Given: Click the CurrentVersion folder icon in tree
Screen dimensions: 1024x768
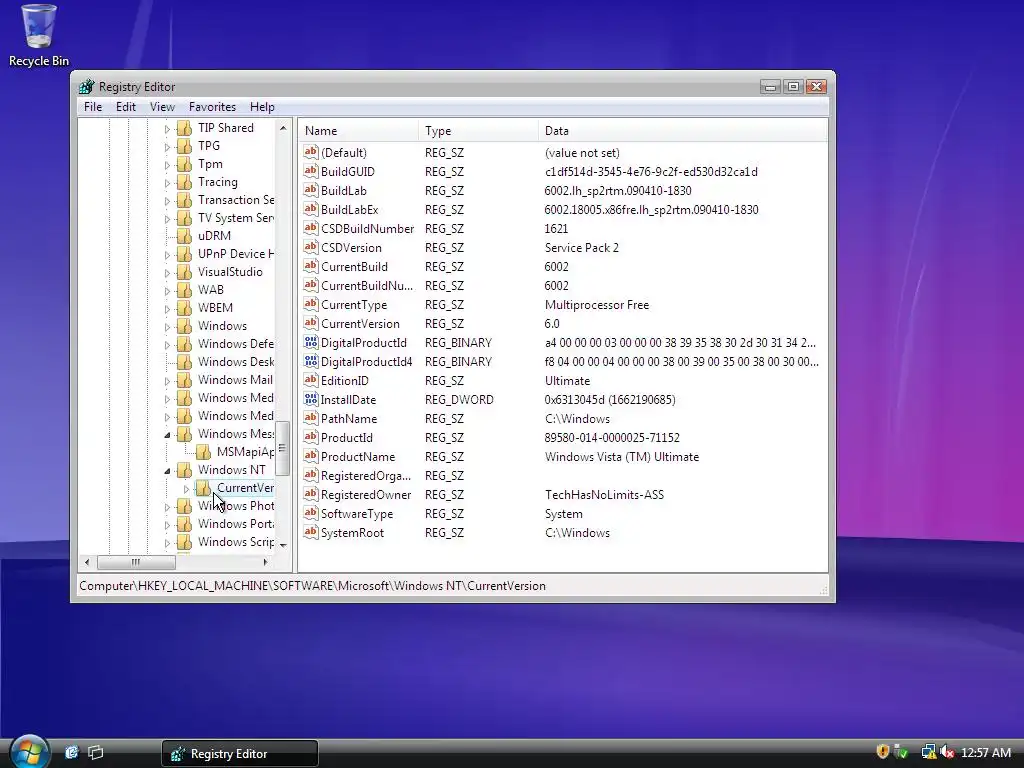Looking at the screenshot, I should point(203,488).
